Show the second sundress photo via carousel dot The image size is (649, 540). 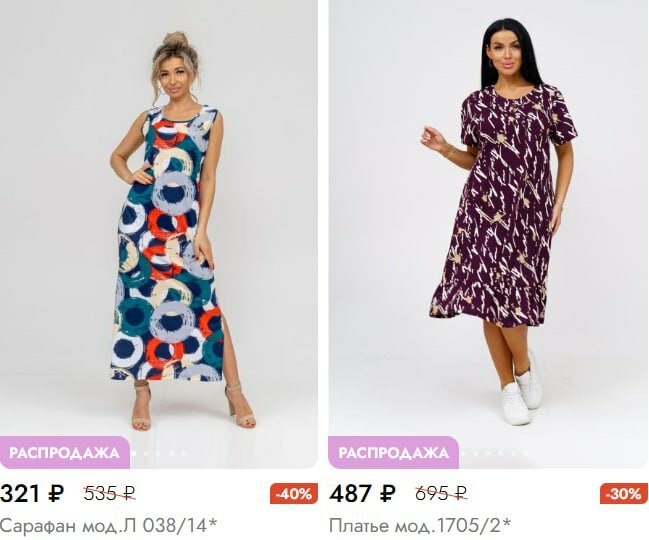(146, 454)
